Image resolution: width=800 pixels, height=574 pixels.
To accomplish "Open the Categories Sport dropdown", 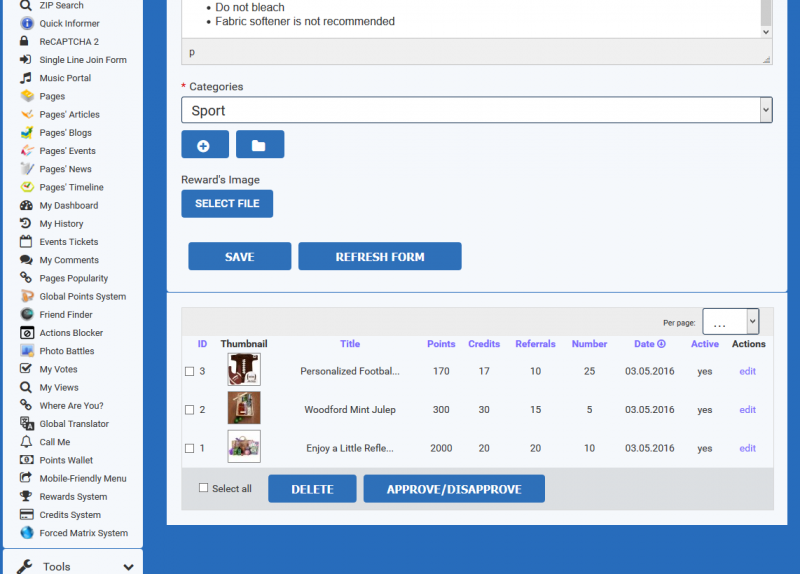I will click(477, 110).
